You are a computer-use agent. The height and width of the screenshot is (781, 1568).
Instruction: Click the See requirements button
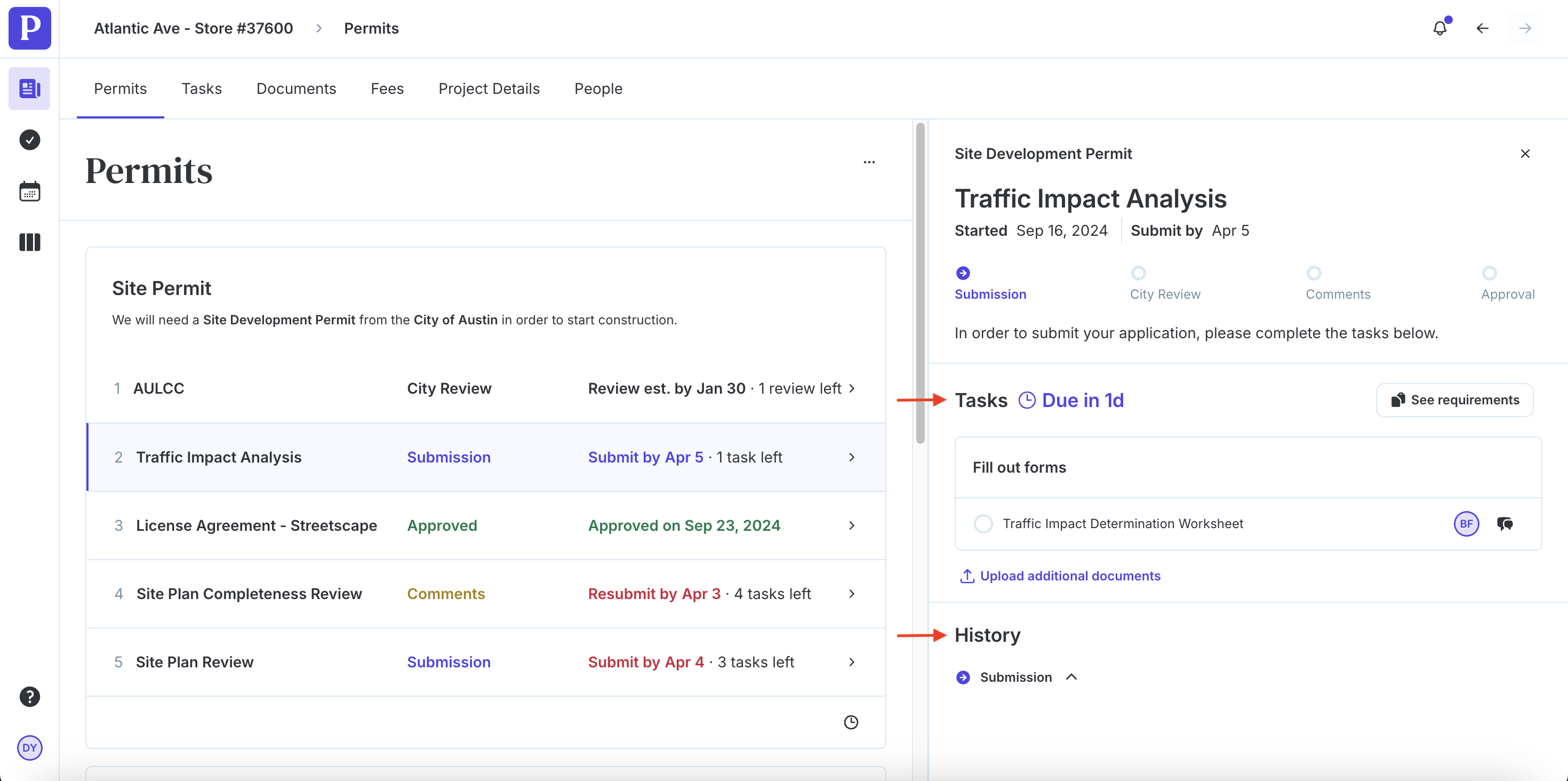point(1454,400)
